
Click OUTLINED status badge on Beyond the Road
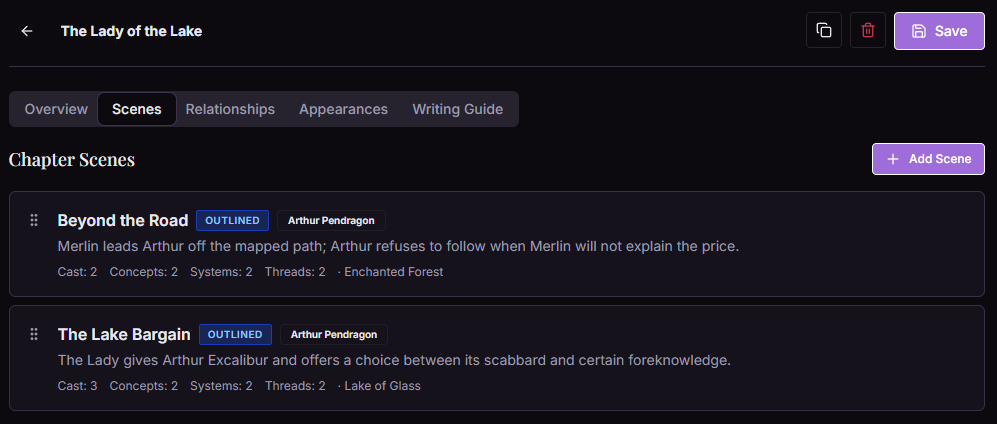[232, 221]
